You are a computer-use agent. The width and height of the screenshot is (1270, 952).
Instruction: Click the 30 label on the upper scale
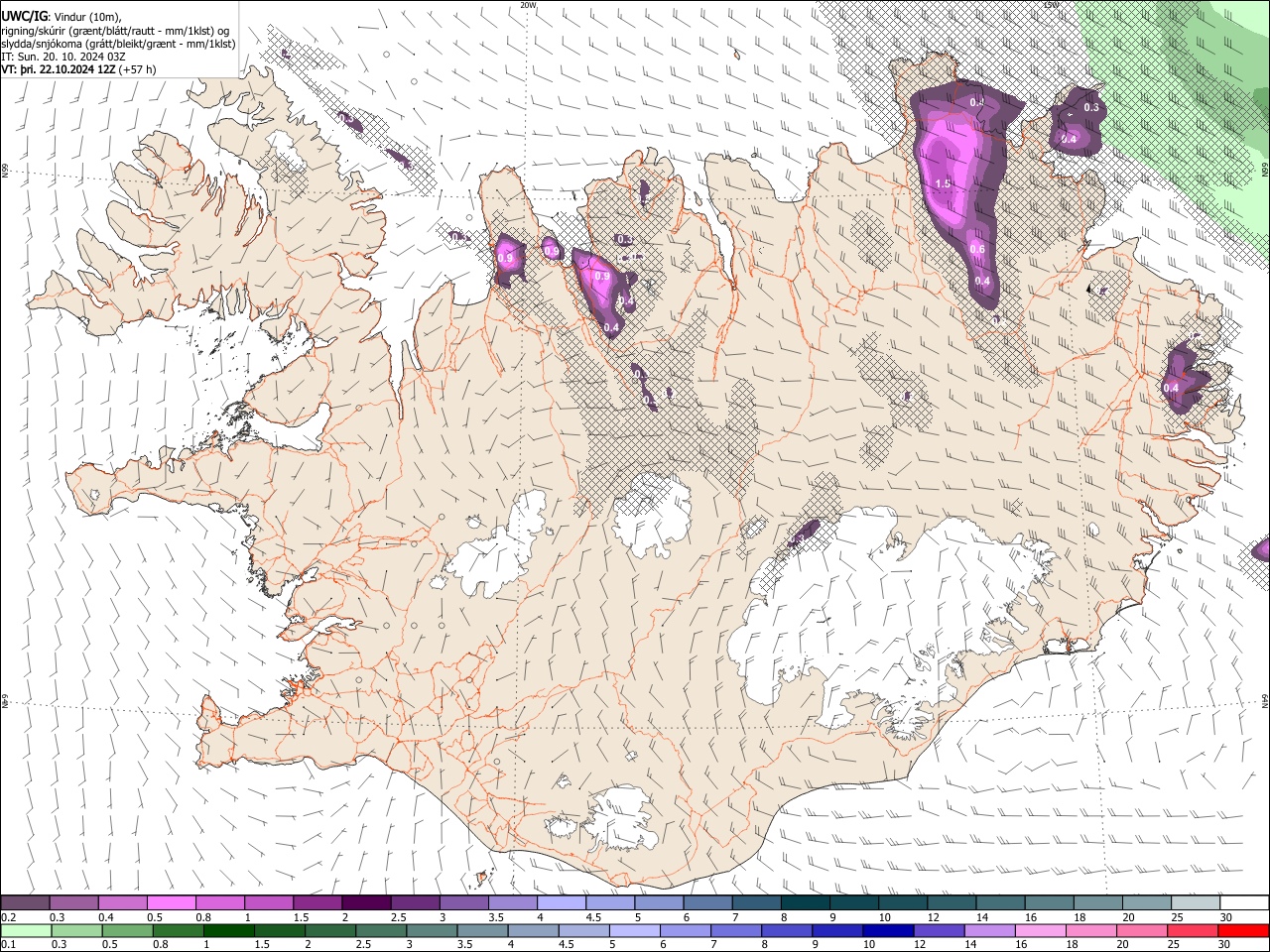point(1226,917)
